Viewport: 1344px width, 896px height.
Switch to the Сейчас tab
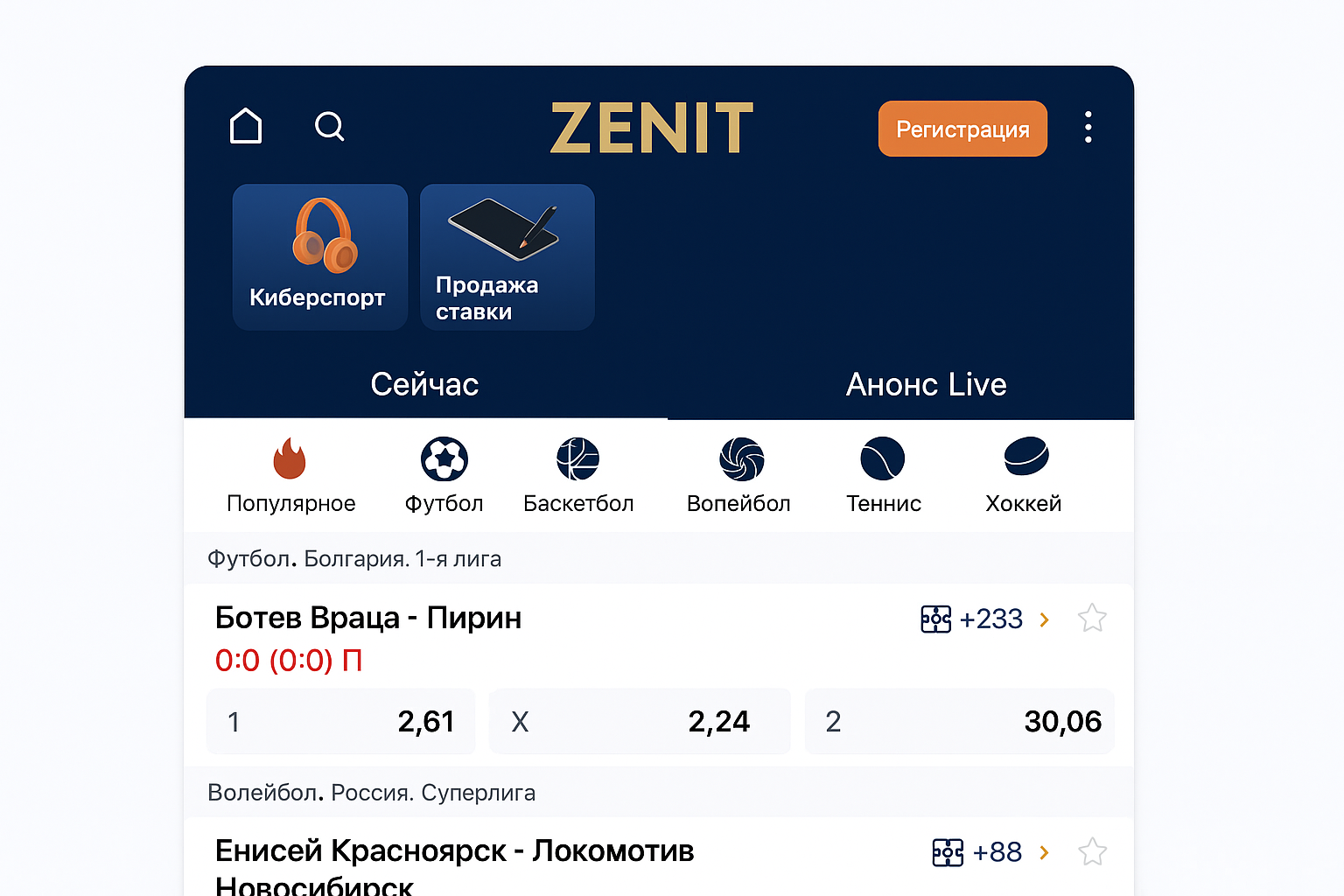click(x=425, y=384)
